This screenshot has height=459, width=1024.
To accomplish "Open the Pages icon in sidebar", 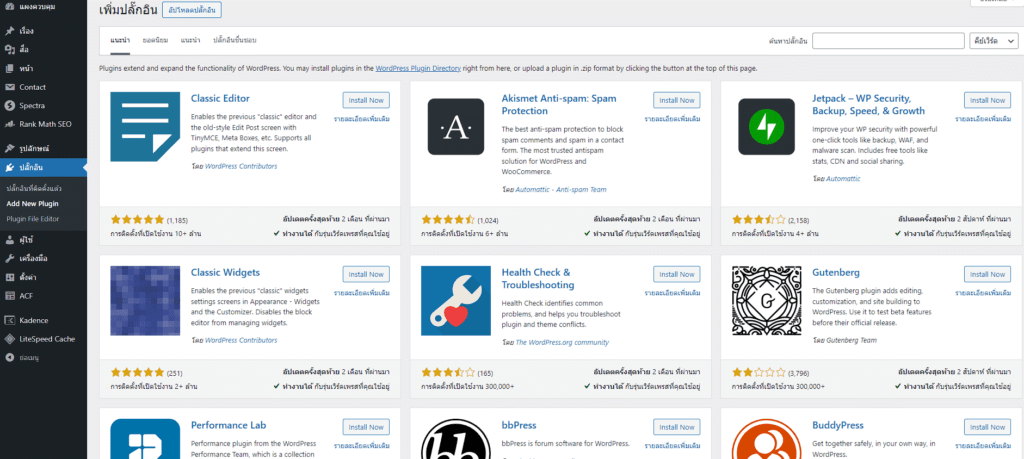I will click(9, 69).
